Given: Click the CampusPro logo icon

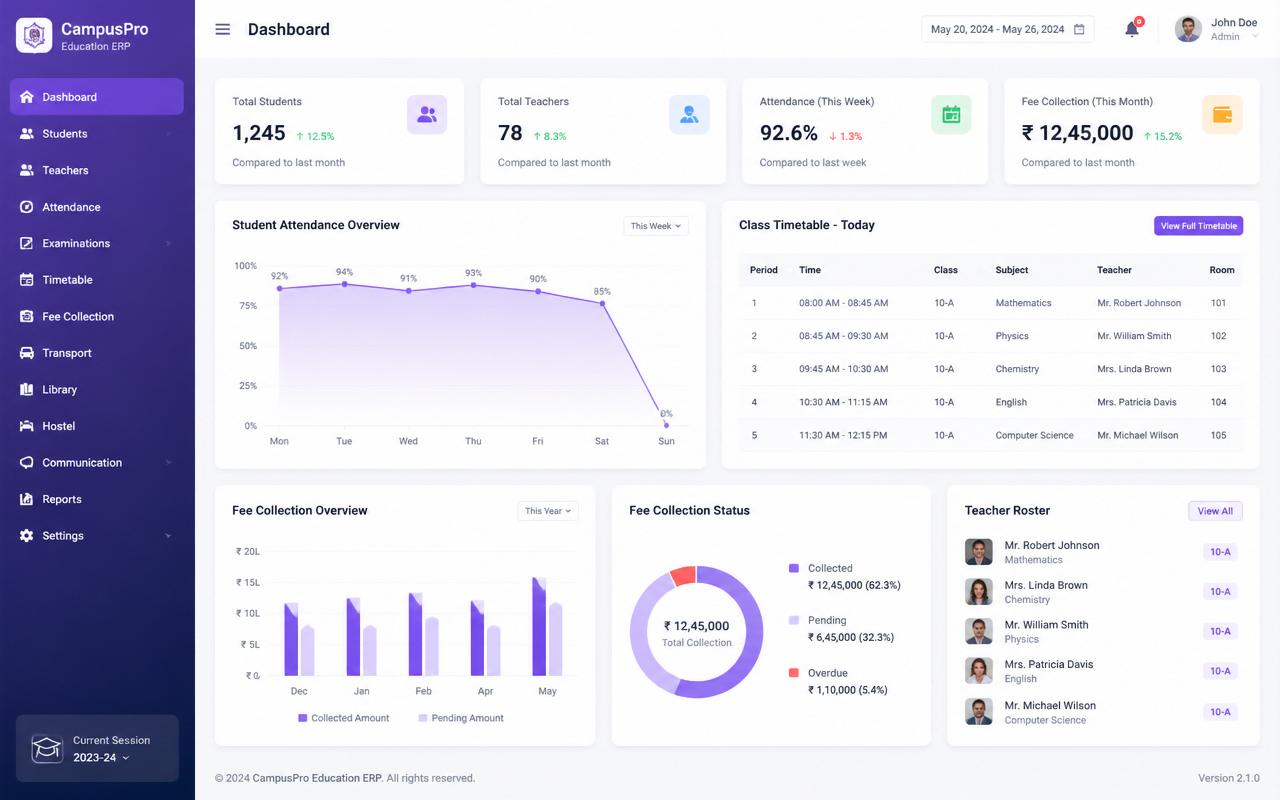Looking at the screenshot, I should (x=34, y=35).
